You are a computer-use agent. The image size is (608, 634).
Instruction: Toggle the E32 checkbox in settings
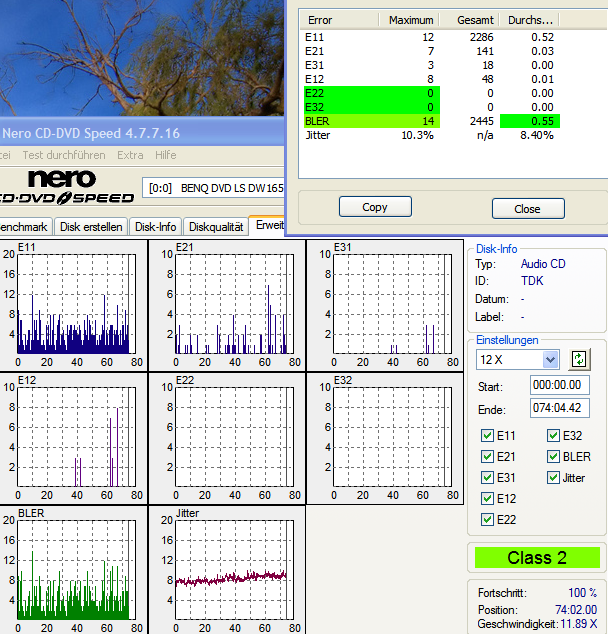tap(554, 435)
